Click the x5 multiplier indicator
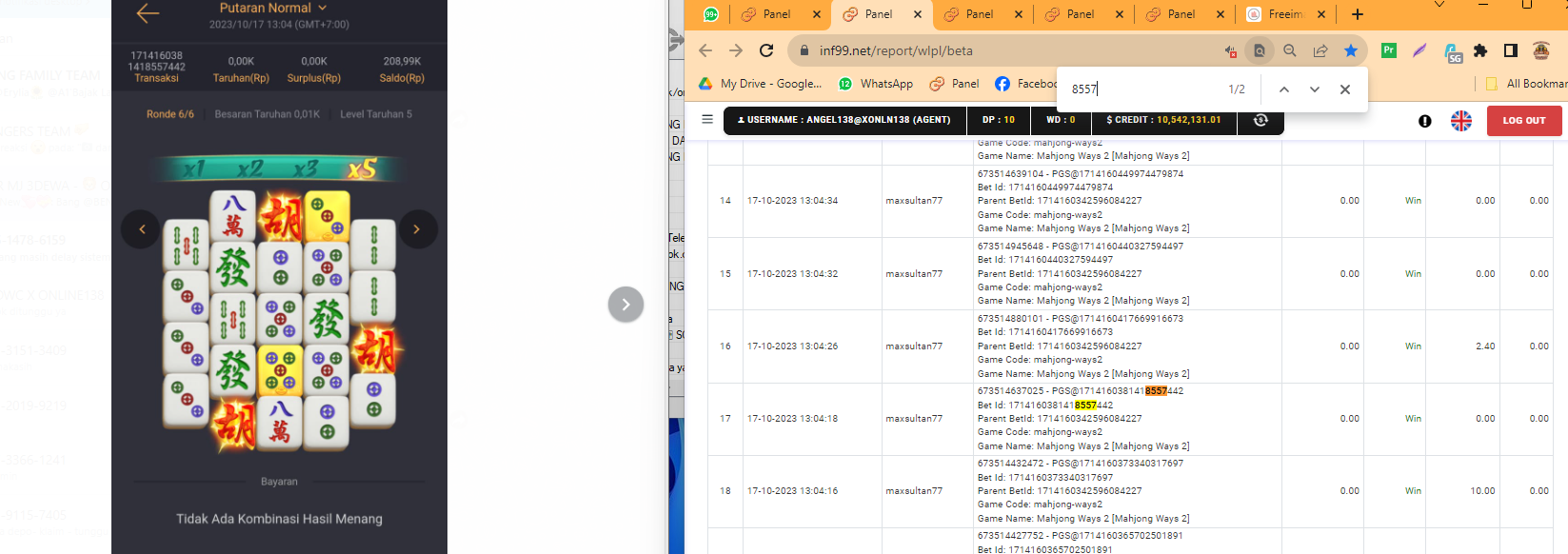The width and height of the screenshot is (1568, 554). 363,169
